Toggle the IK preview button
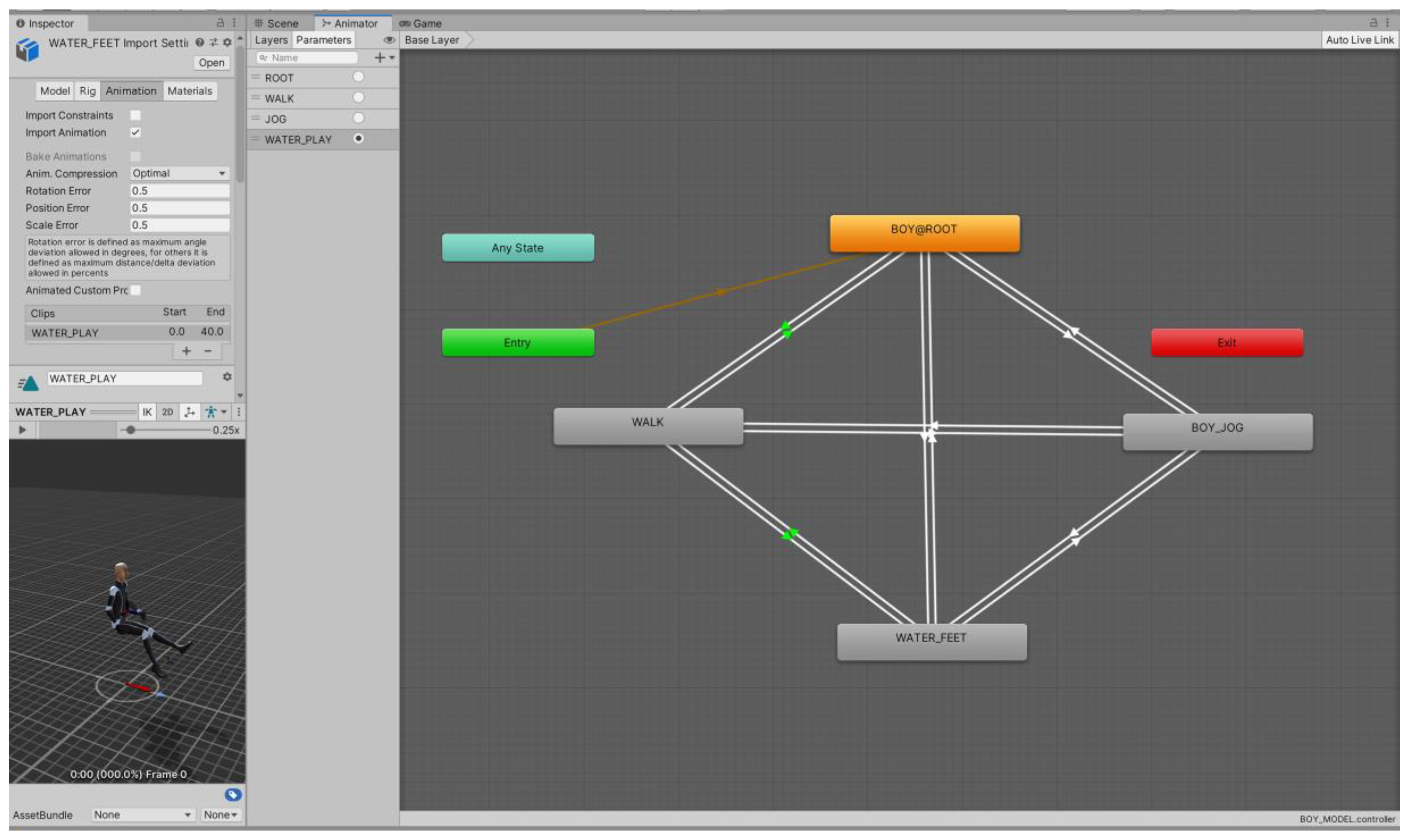Screen dimensions: 1410x840 coord(147,412)
